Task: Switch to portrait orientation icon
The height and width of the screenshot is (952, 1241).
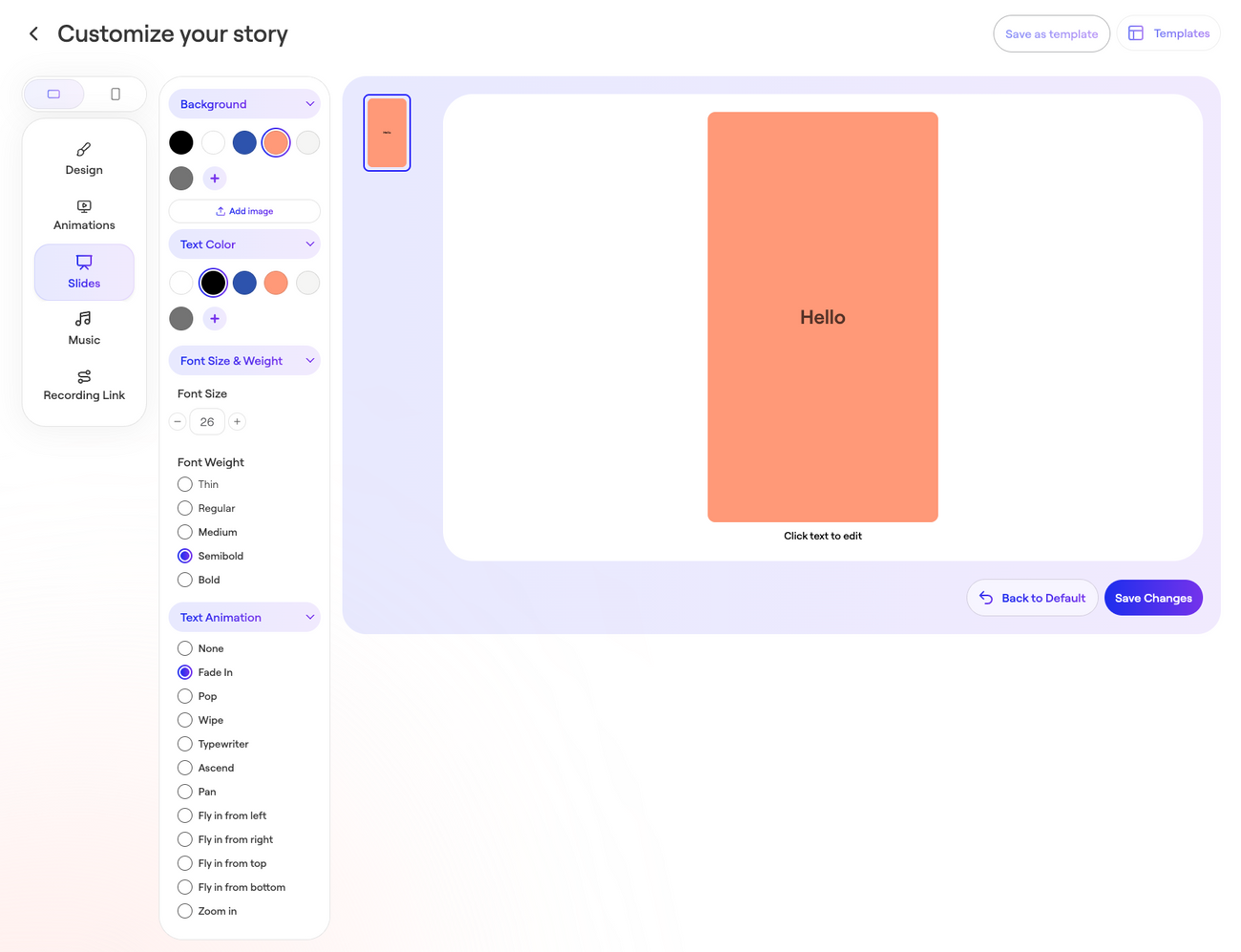Action: pos(116,94)
